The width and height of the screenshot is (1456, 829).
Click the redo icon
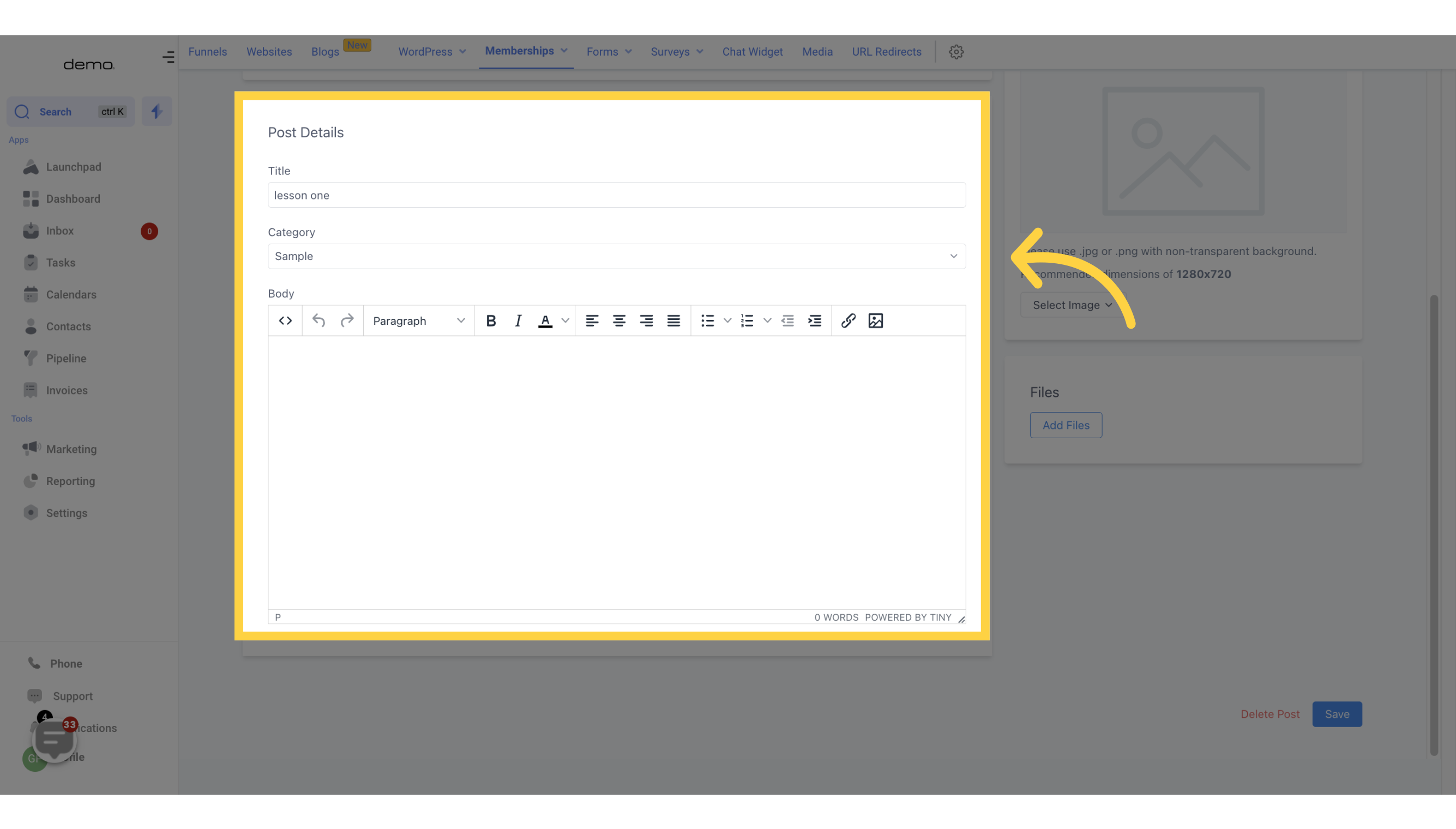coord(348,320)
